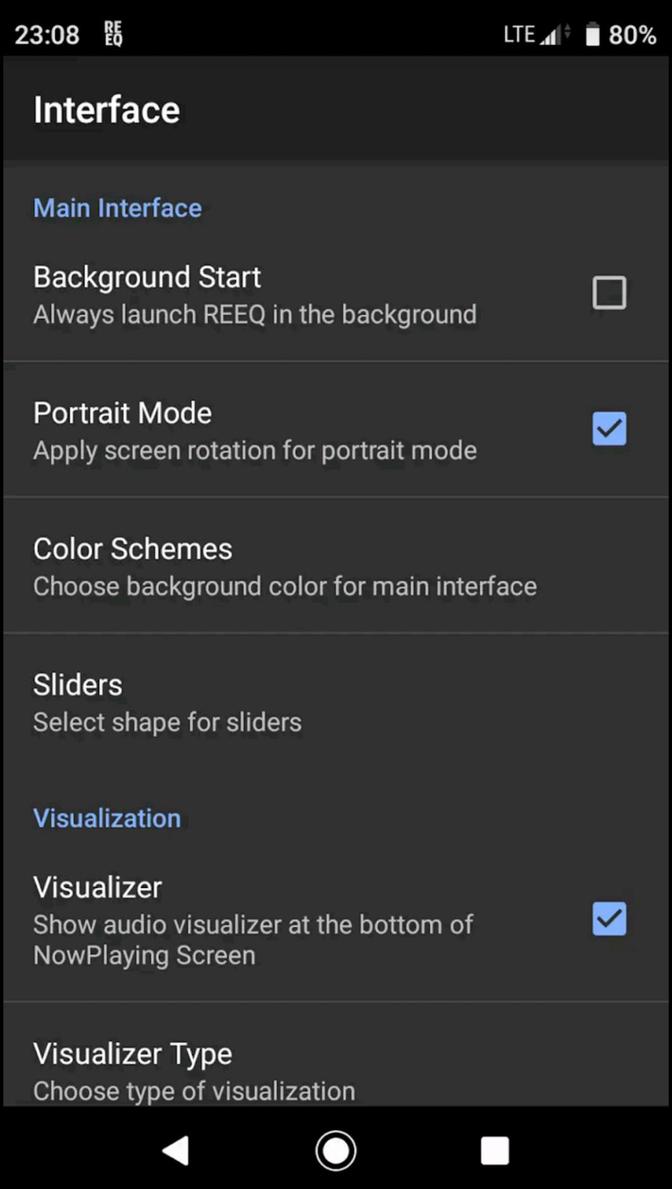Disable Portrait Mode checkbox

(x=609, y=428)
